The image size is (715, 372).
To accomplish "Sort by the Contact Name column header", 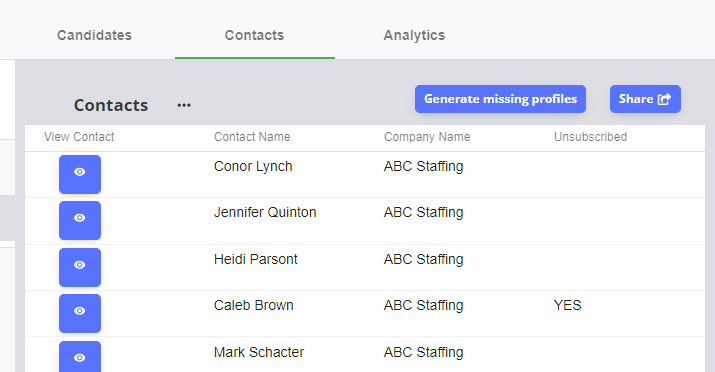I will pyautogui.click(x=252, y=137).
